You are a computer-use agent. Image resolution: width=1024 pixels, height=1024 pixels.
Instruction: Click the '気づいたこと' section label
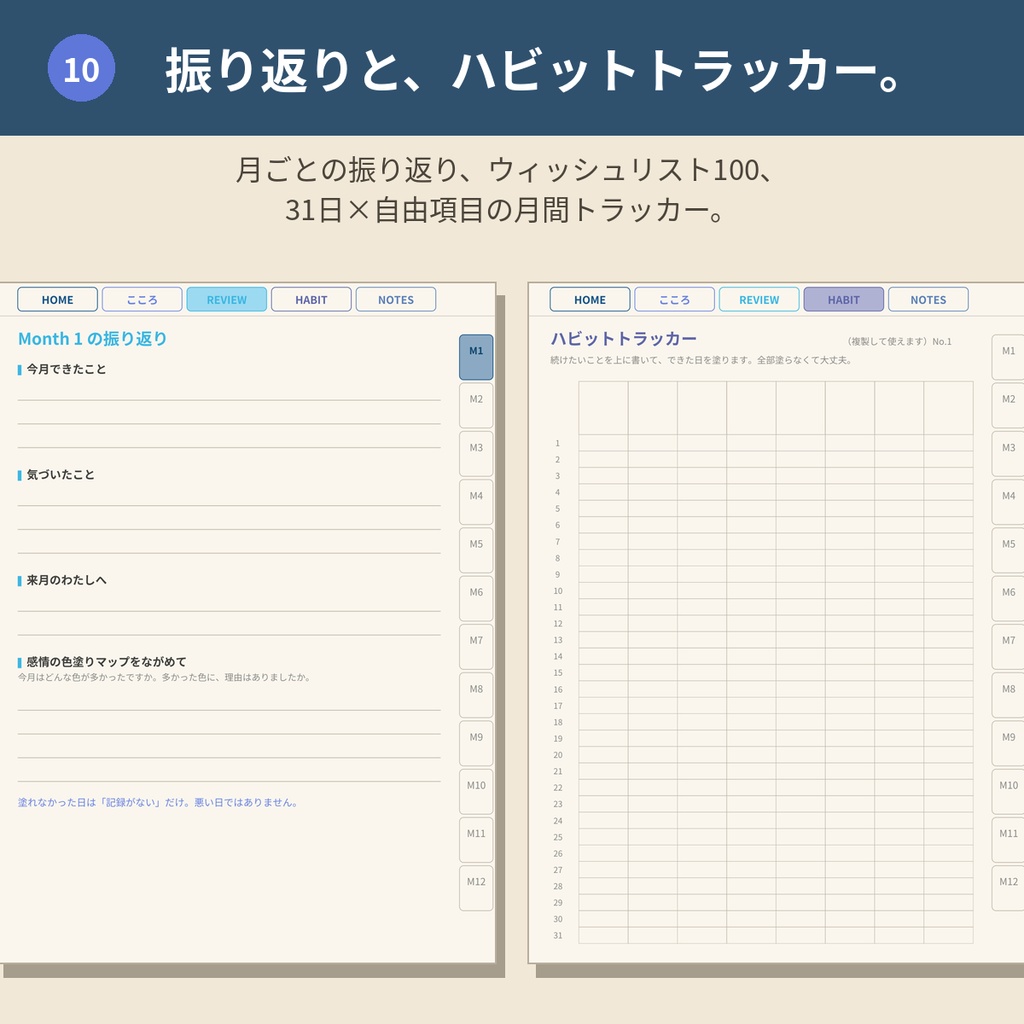coord(60,475)
